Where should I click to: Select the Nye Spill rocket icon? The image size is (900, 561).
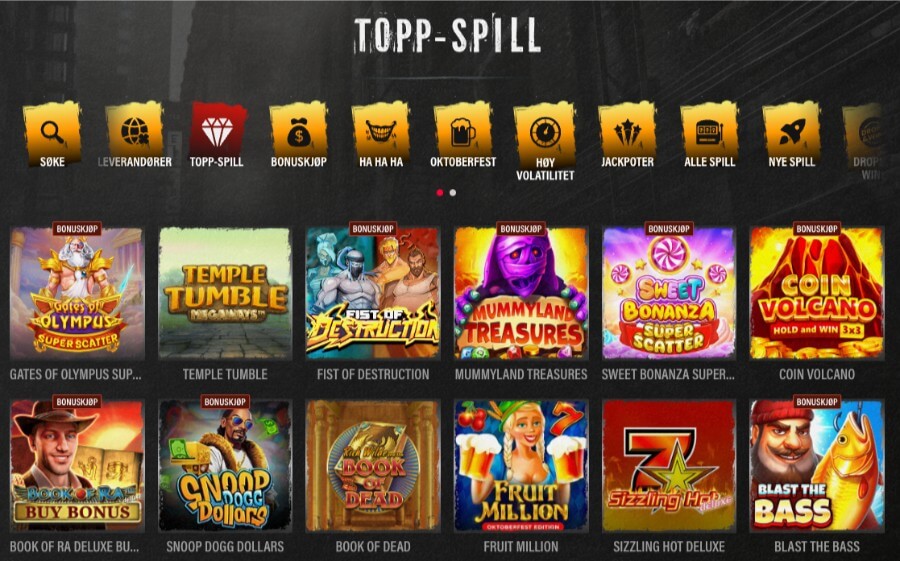tap(792, 133)
